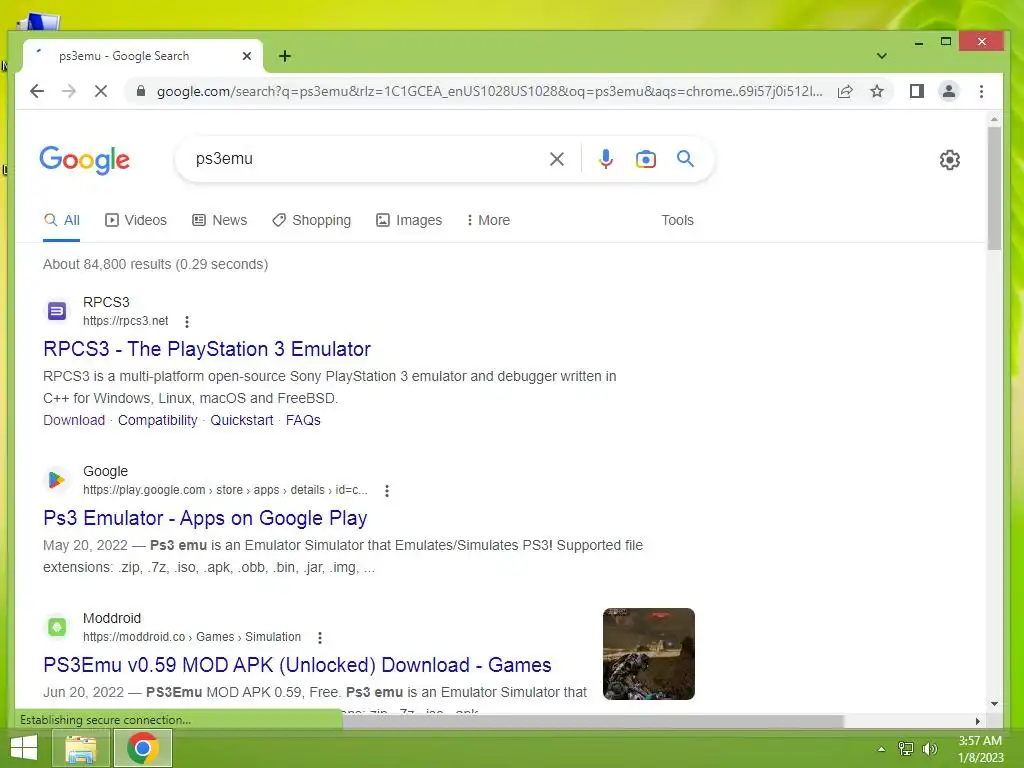Open the RPCS3 FAQs sitelink
1024x768 pixels.
(303, 420)
